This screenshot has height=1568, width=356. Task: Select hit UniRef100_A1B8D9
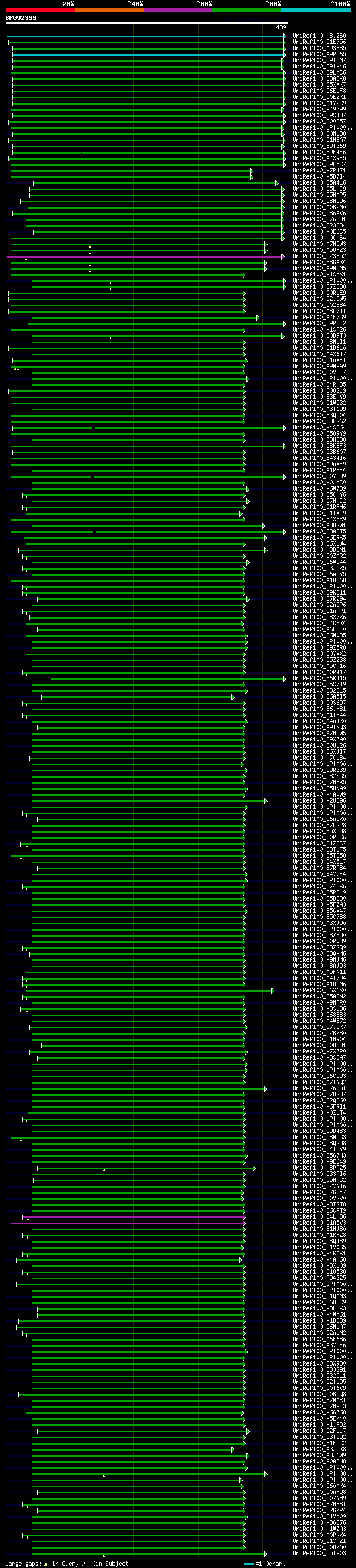(x=319, y=1321)
